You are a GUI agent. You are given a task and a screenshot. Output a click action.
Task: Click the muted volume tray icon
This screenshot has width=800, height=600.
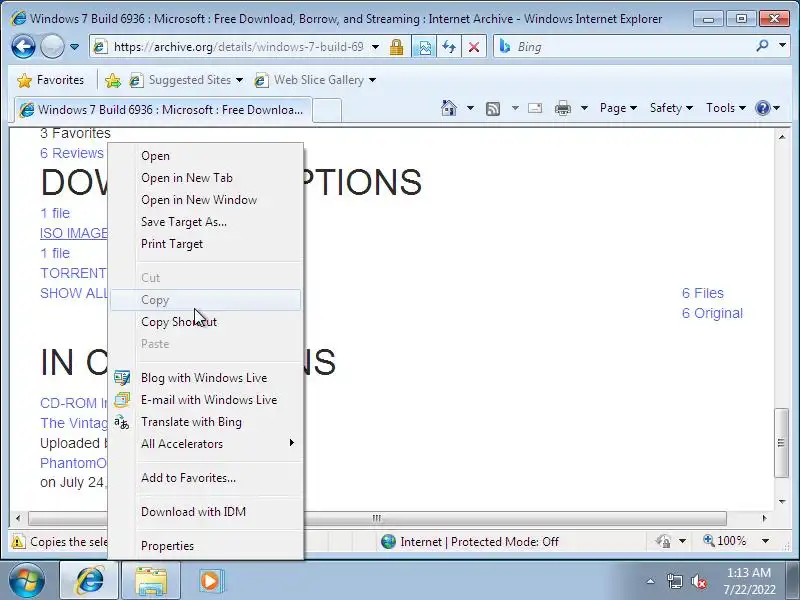(698, 582)
